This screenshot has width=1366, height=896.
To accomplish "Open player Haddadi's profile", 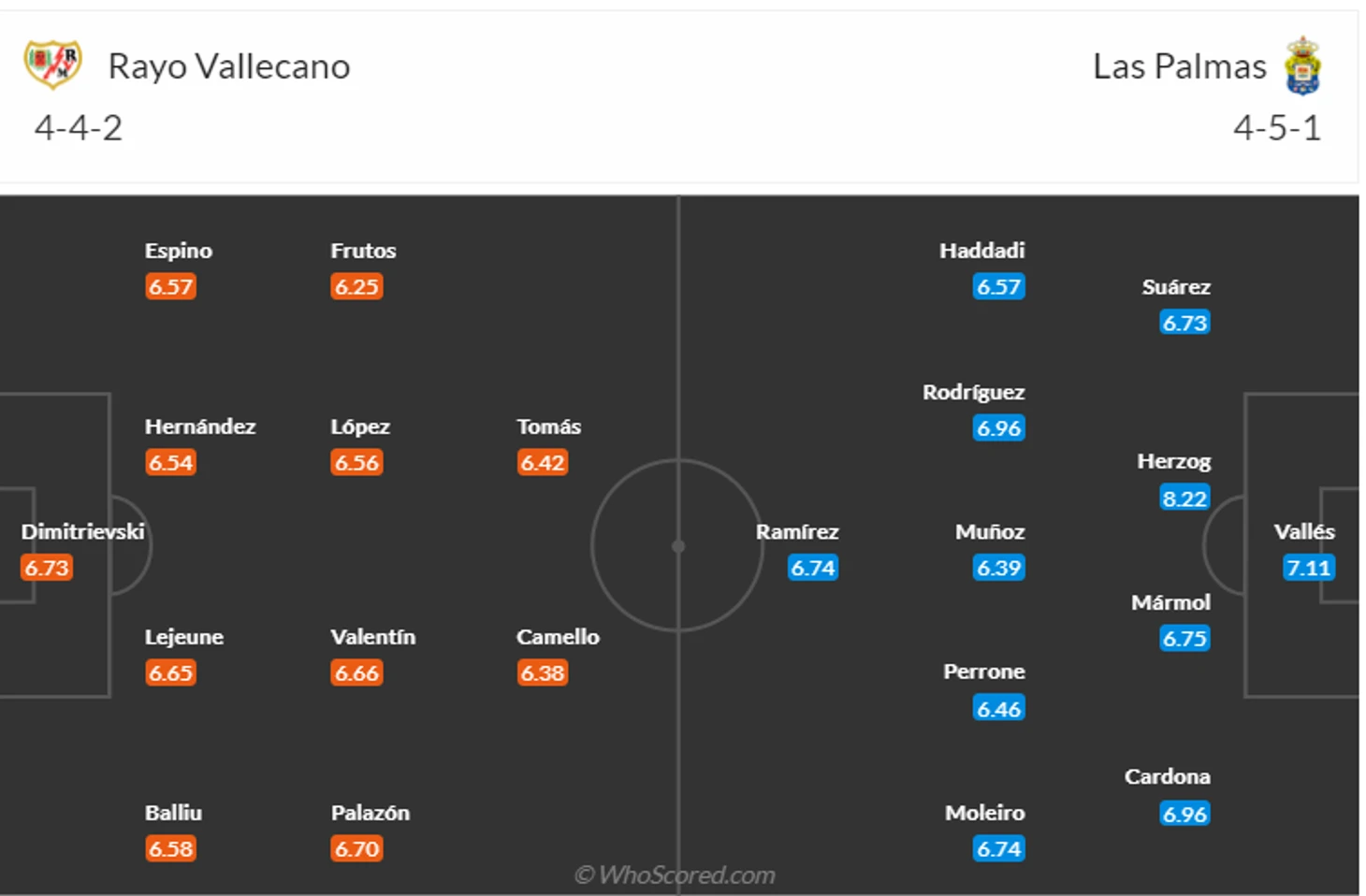I will click(981, 251).
